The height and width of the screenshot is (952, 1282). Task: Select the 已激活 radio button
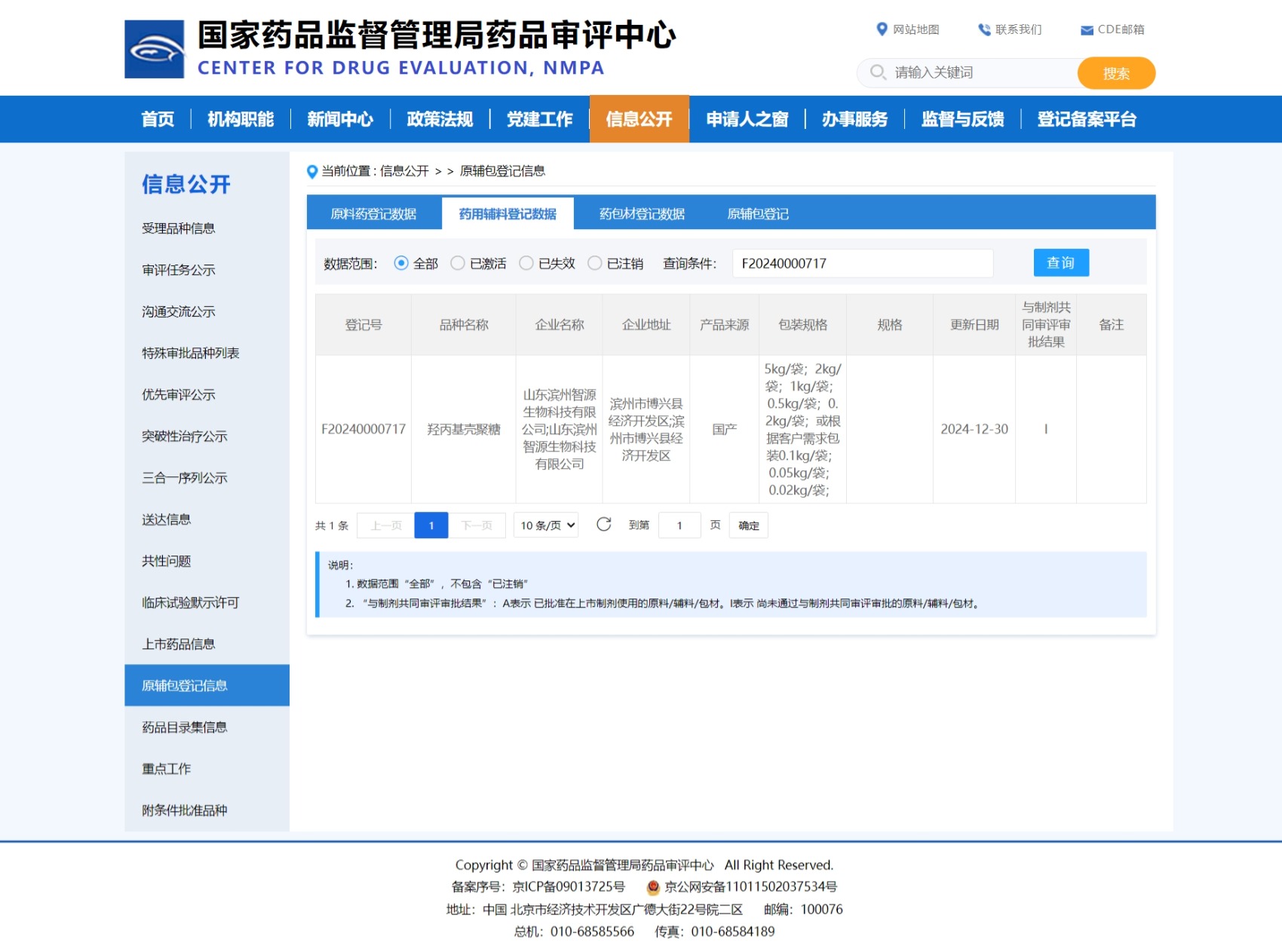[458, 263]
